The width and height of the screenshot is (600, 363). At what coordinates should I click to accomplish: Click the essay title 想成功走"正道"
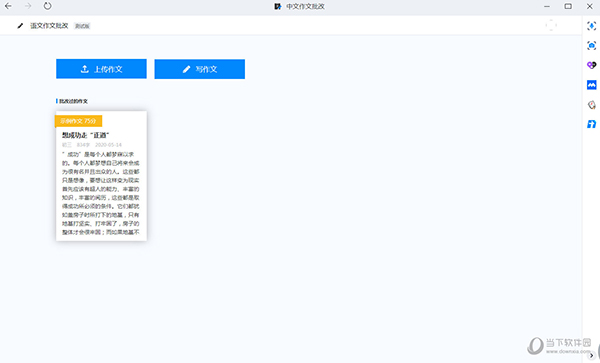coord(86,135)
